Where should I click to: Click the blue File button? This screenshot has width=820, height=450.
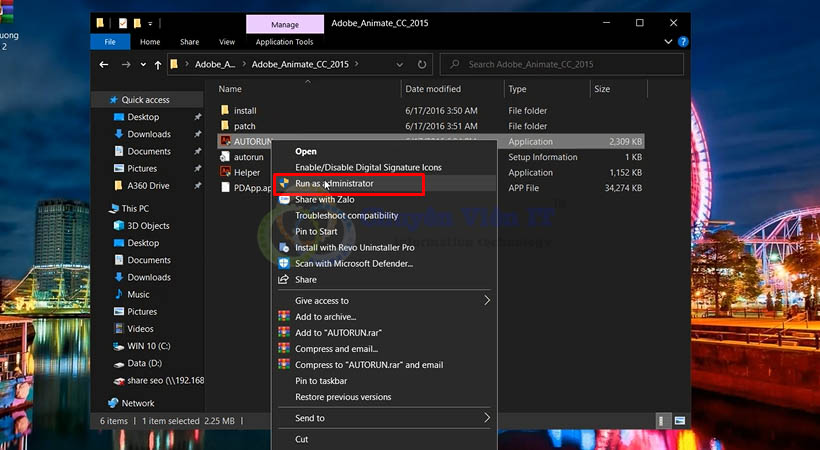(x=109, y=42)
